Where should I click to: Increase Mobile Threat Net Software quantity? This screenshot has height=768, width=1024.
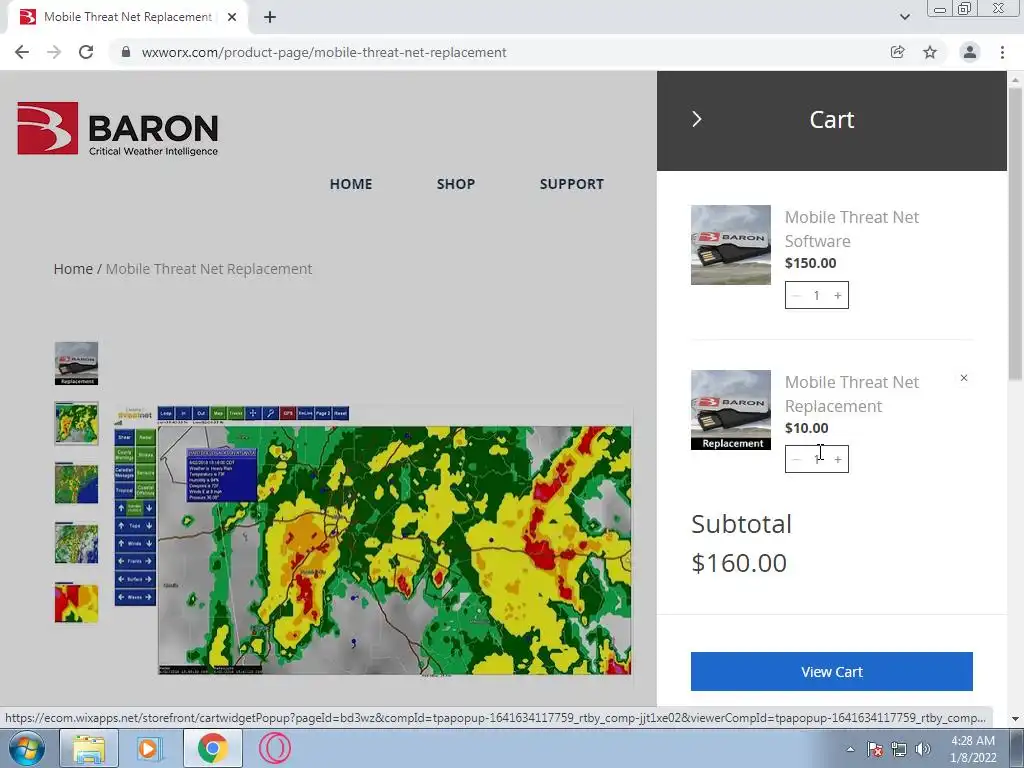pos(838,296)
